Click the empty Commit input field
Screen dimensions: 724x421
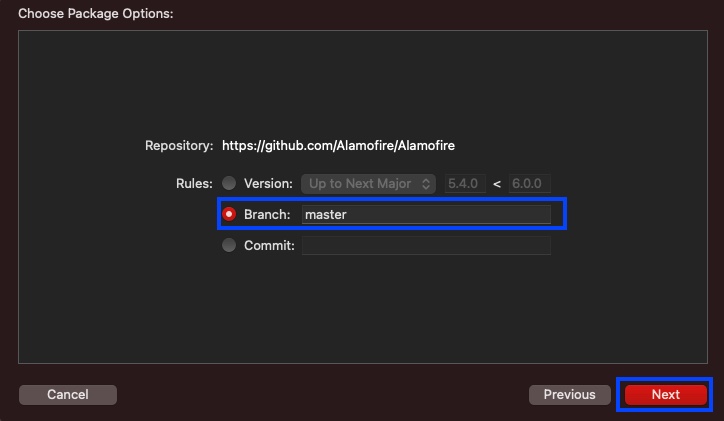coord(426,246)
